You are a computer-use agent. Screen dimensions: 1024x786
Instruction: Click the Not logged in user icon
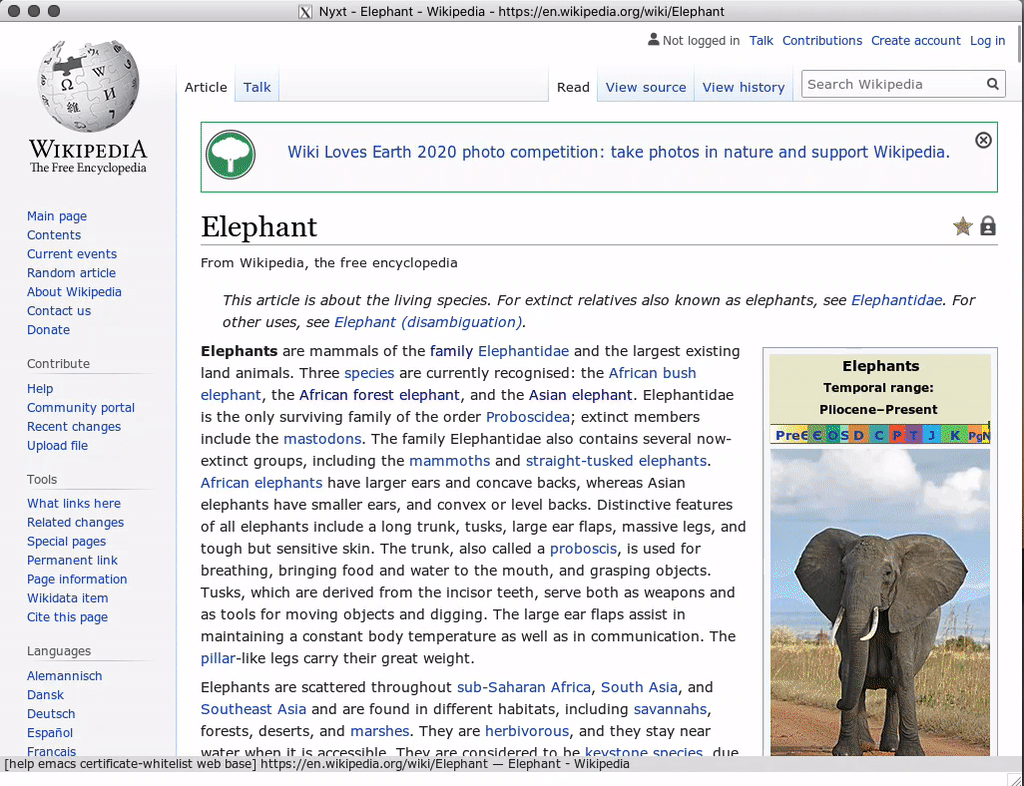tap(653, 40)
